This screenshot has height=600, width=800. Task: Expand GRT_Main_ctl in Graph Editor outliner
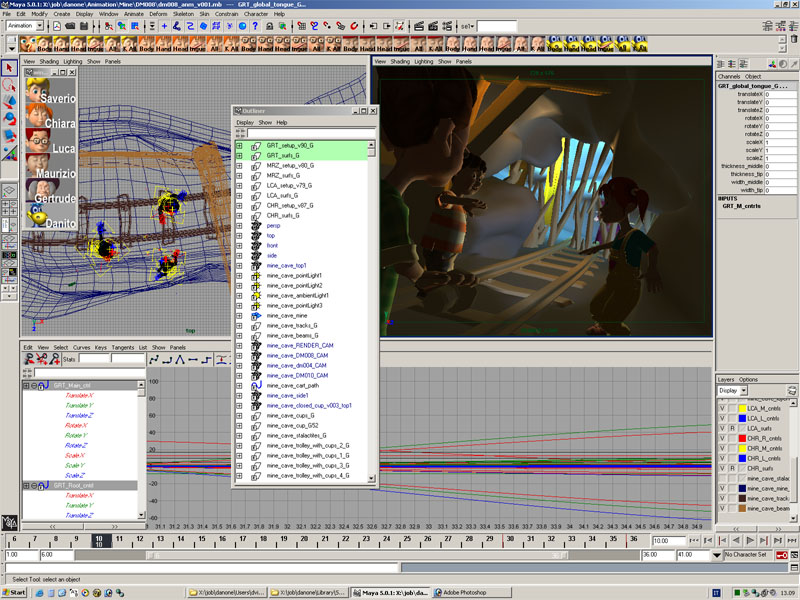[26, 386]
